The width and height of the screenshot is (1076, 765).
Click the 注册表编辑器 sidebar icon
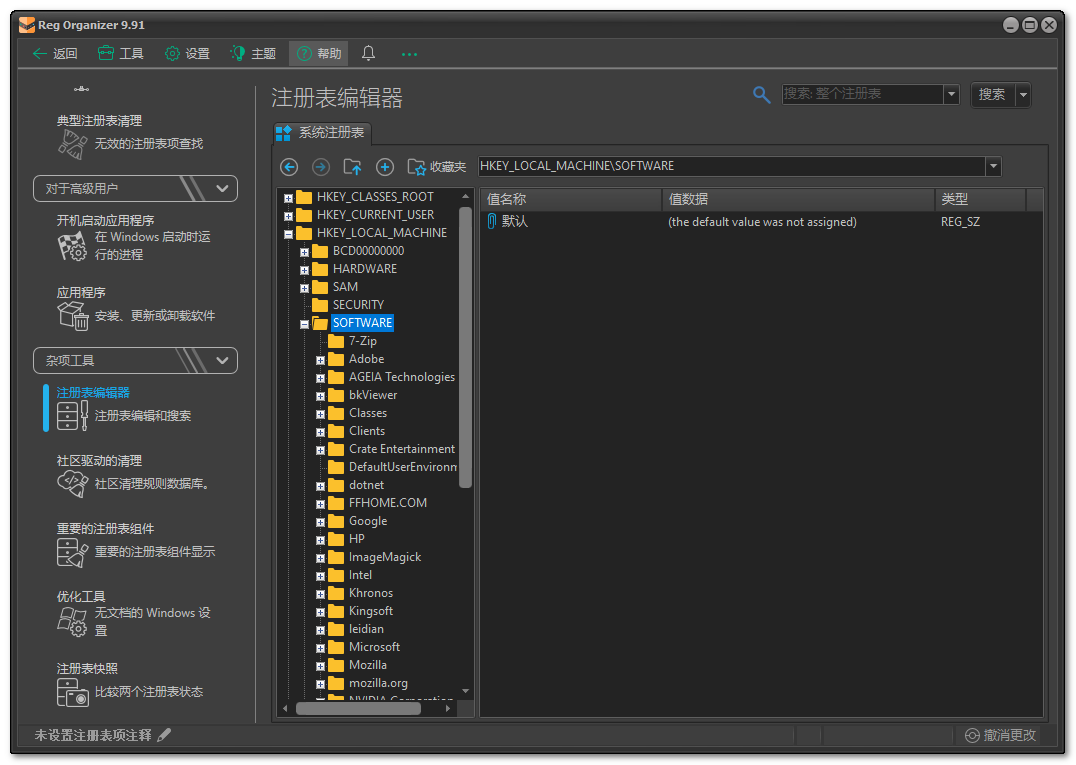coord(73,416)
